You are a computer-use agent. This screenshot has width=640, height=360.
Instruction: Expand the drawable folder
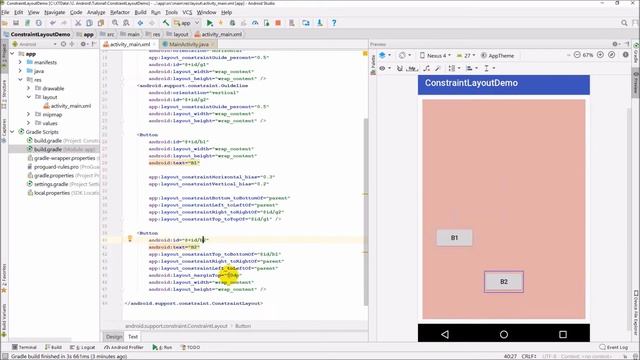29,88
